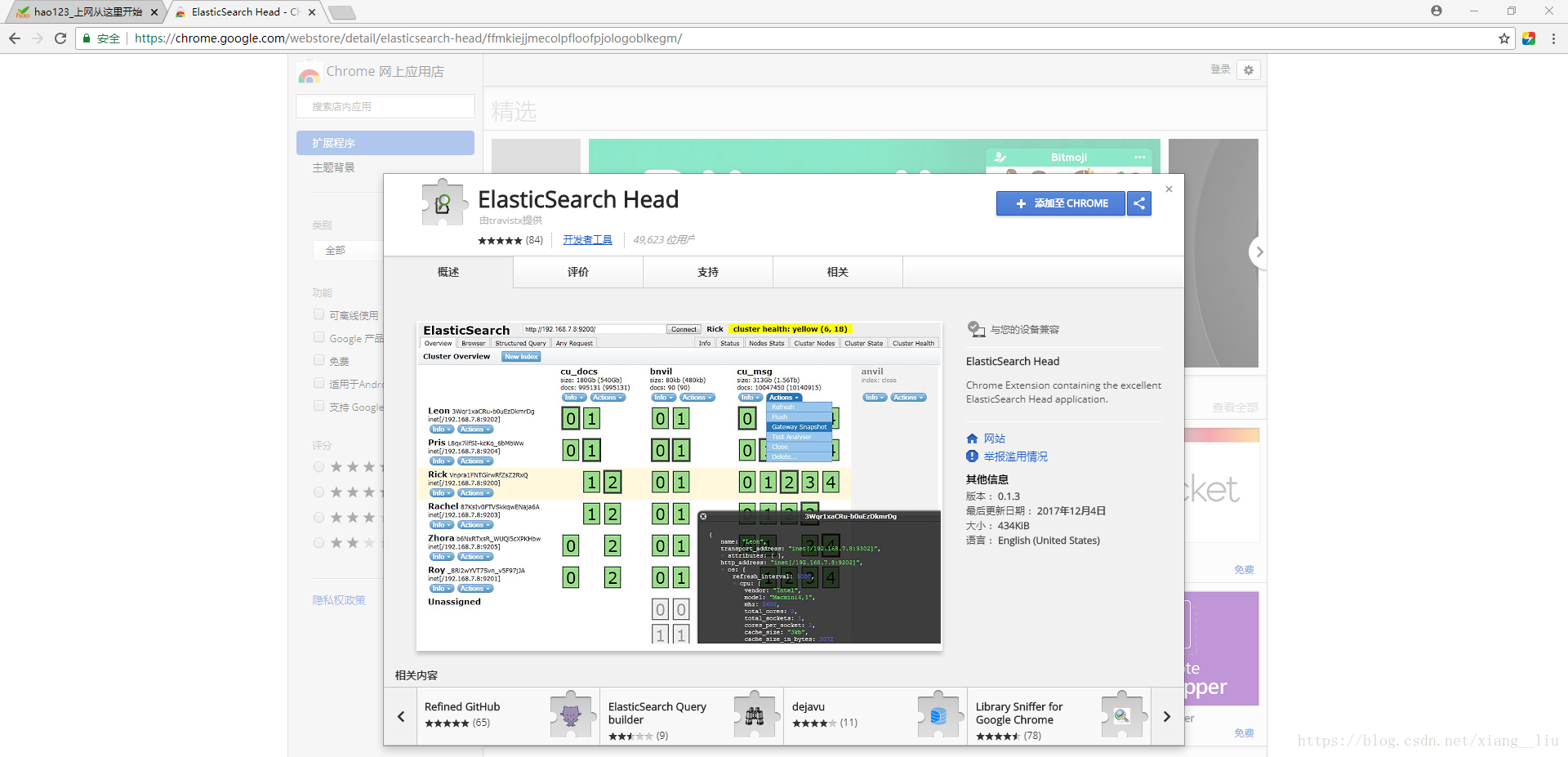Click the browser forward arrow
This screenshot has height=757, width=1568.
(38, 38)
